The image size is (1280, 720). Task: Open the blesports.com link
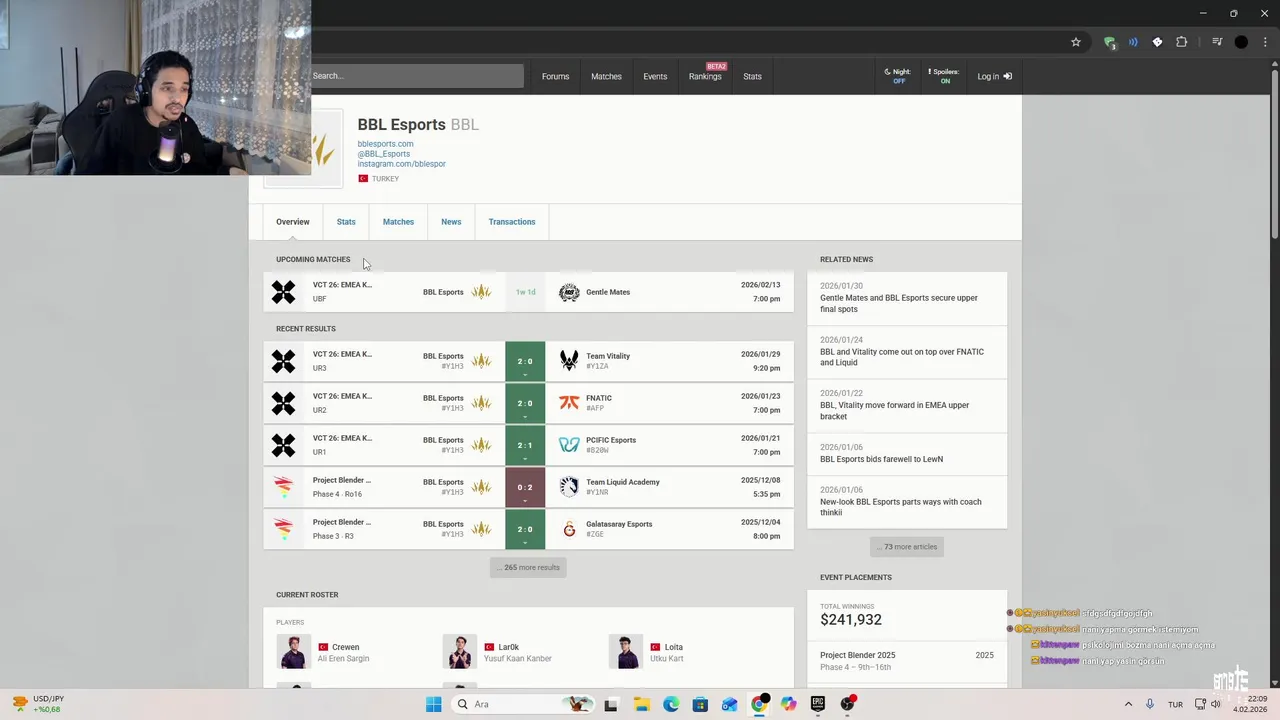pyautogui.click(x=385, y=144)
